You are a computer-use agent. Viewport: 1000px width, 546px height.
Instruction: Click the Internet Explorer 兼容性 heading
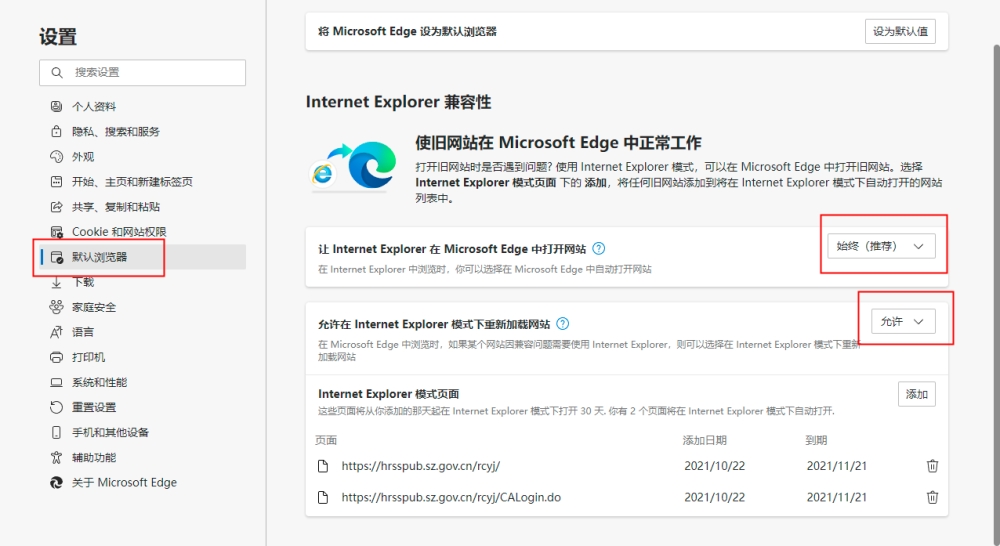pos(399,102)
